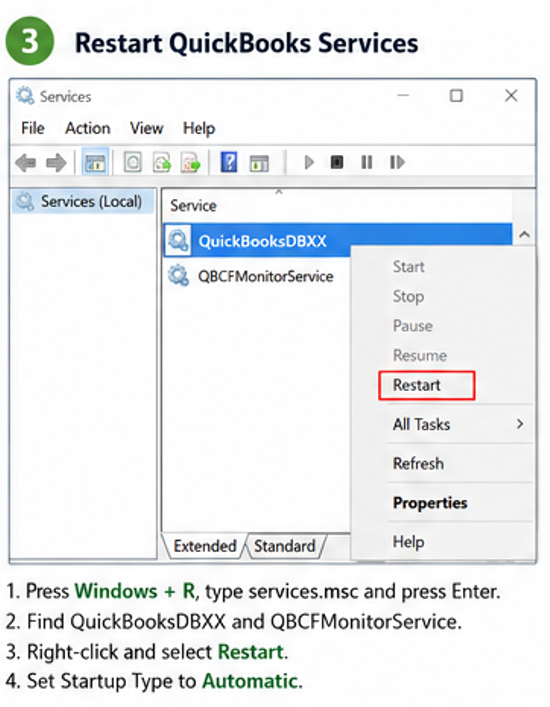
Task: Click the Services gear icon in title bar
Action: pyautogui.click(x=25, y=96)
